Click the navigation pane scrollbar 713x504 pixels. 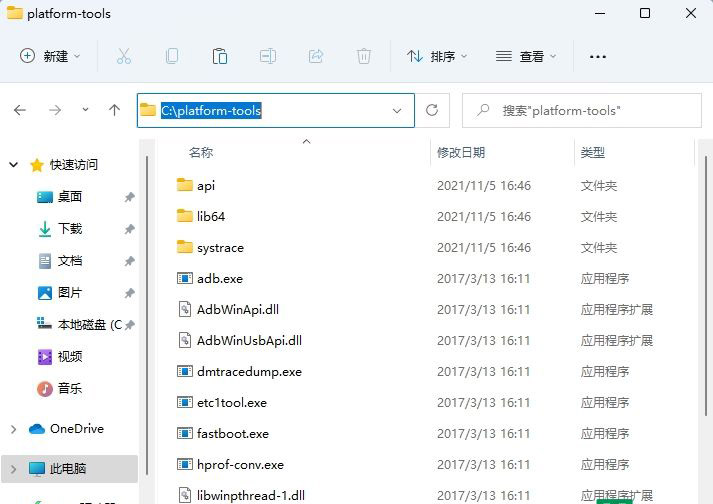coord(147,315)
